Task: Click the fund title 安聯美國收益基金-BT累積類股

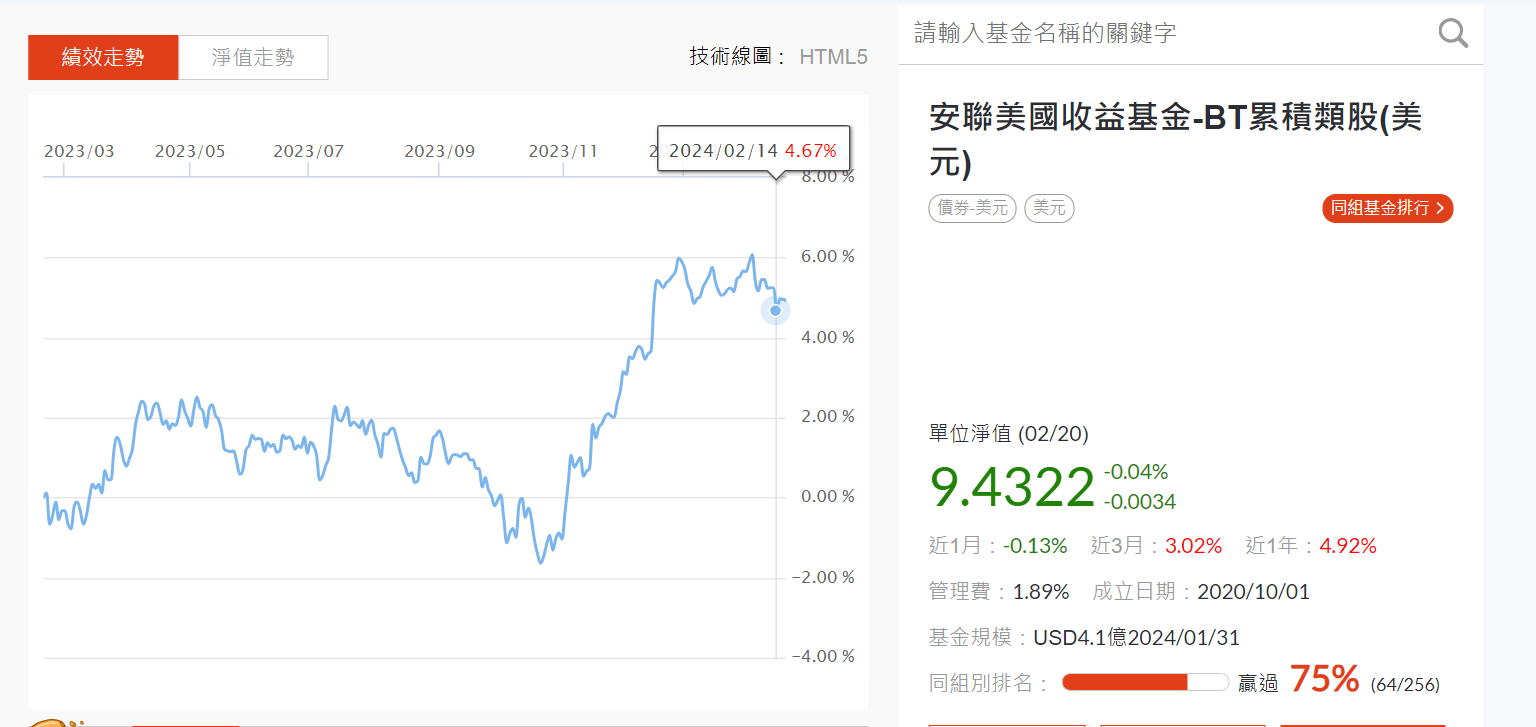Action: coord(1176,140)
